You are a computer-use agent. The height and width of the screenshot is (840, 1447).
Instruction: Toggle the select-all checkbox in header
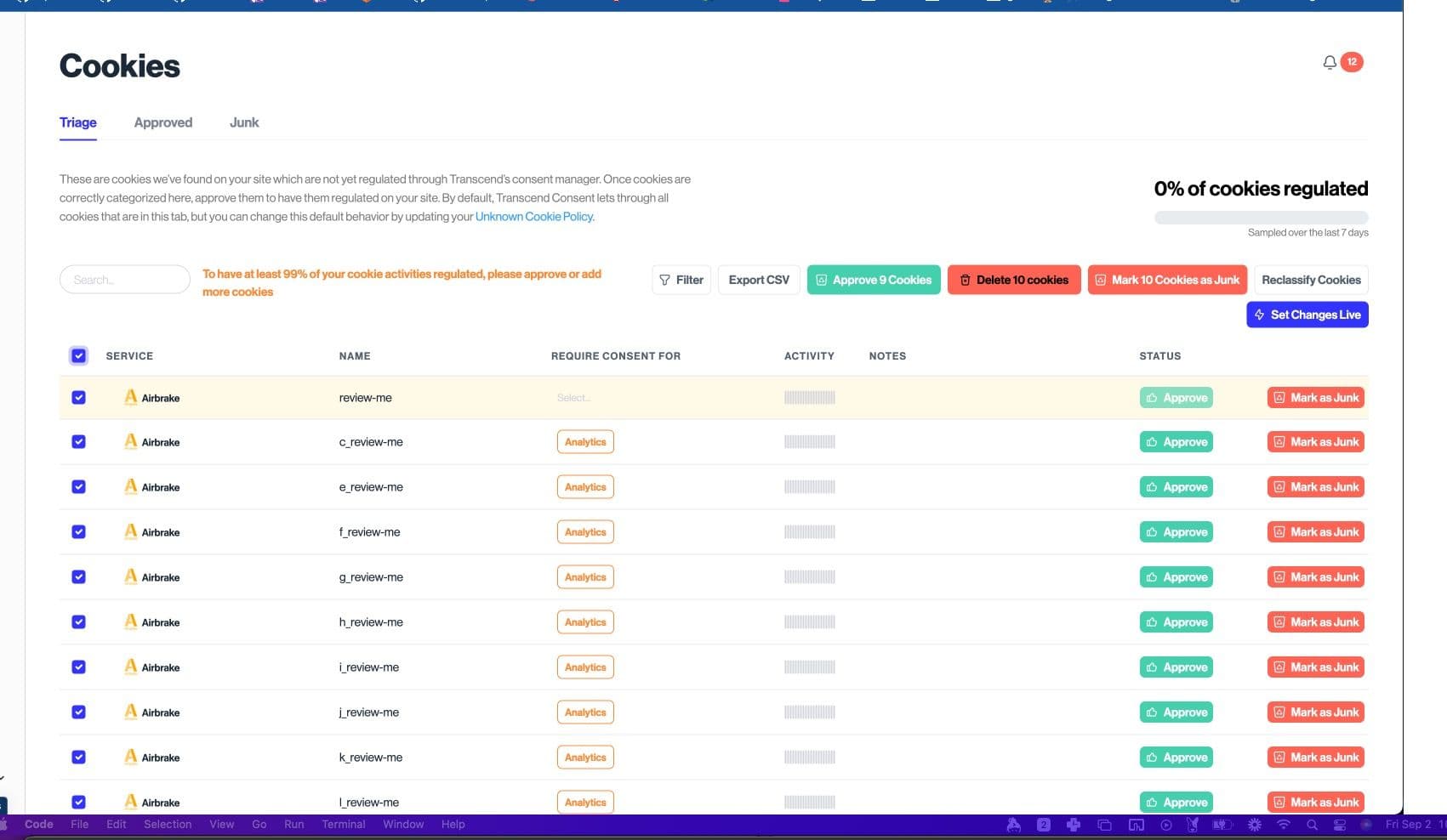coord(78,355)
